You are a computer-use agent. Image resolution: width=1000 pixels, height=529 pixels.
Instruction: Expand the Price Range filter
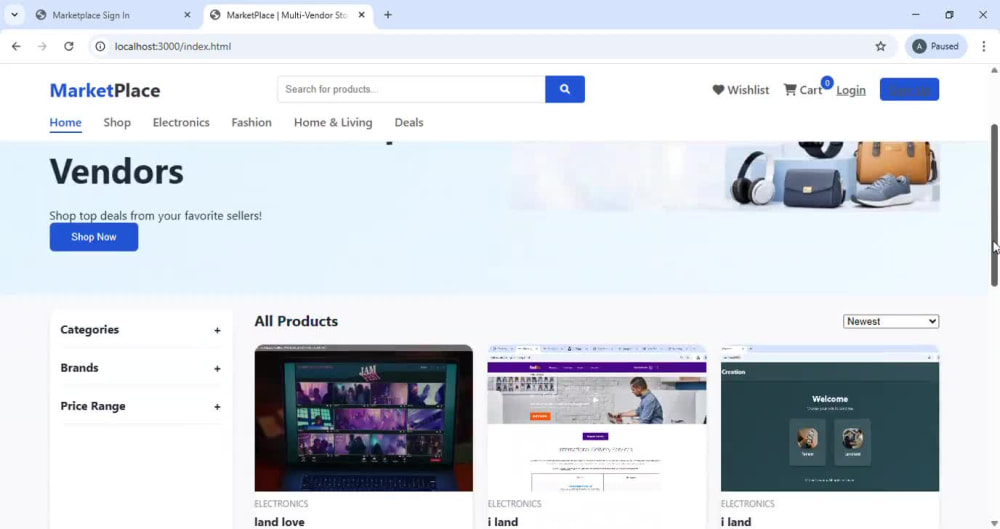[140, 406]
